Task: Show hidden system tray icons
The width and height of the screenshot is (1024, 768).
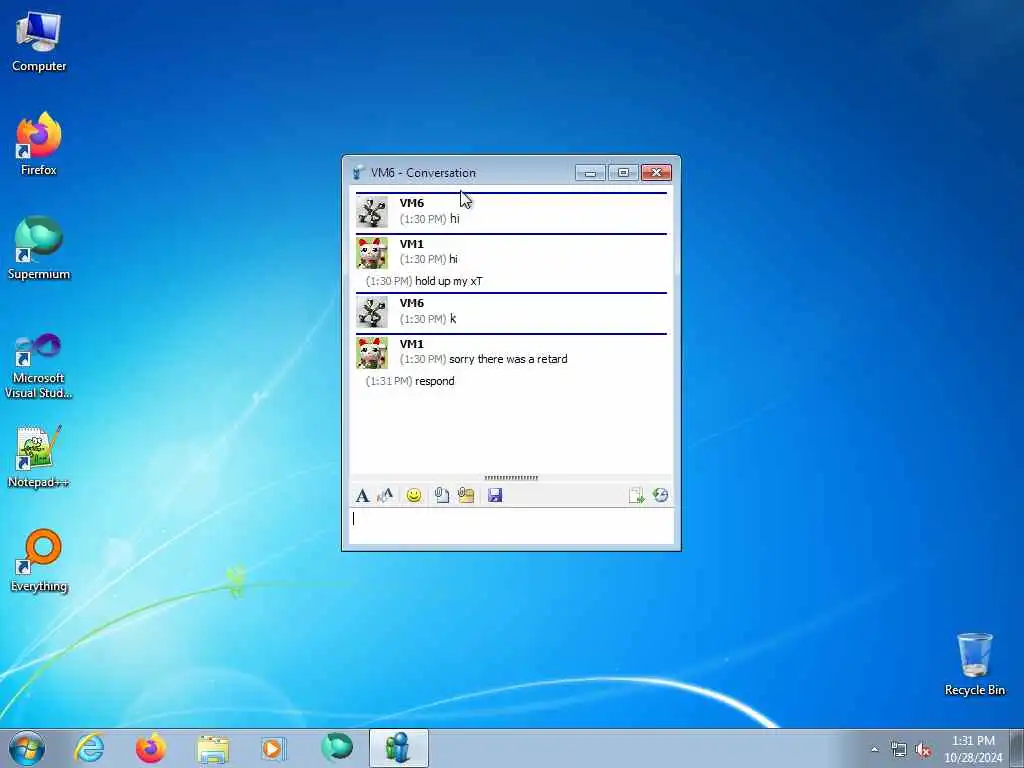Action: (x=874, y=749)
